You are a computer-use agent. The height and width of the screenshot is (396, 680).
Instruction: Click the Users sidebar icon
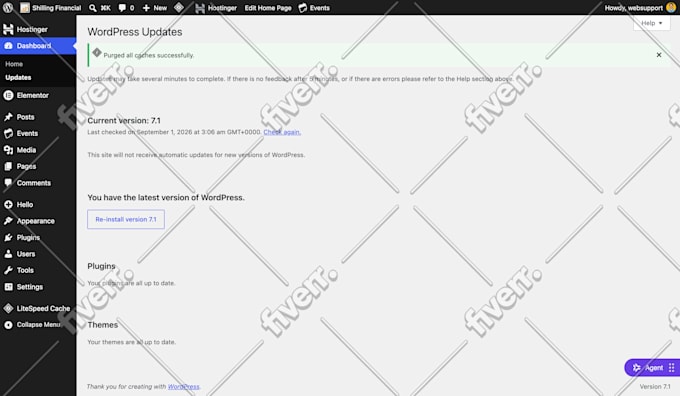pos(8,254)
